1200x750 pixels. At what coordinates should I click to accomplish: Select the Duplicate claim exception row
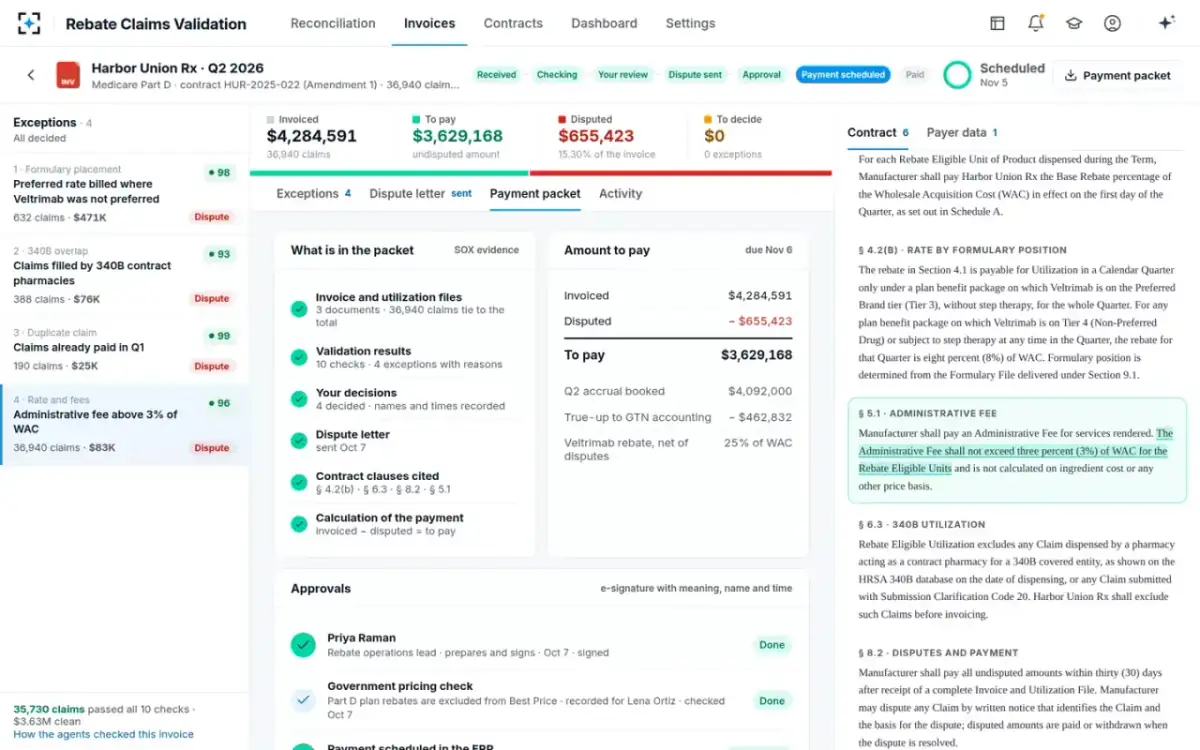point(124,350)
